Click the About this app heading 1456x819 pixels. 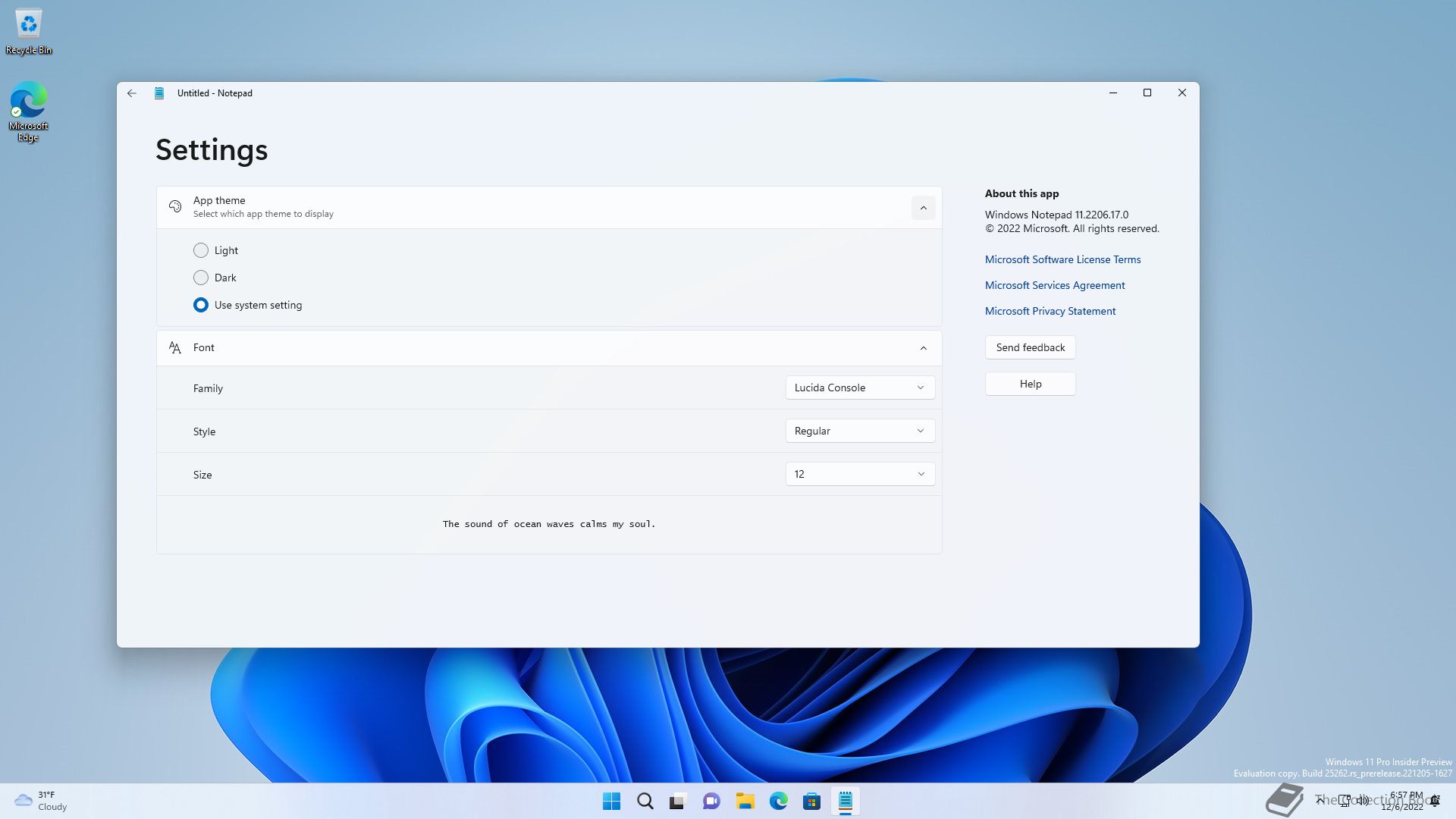click(x=1021, y=193)
